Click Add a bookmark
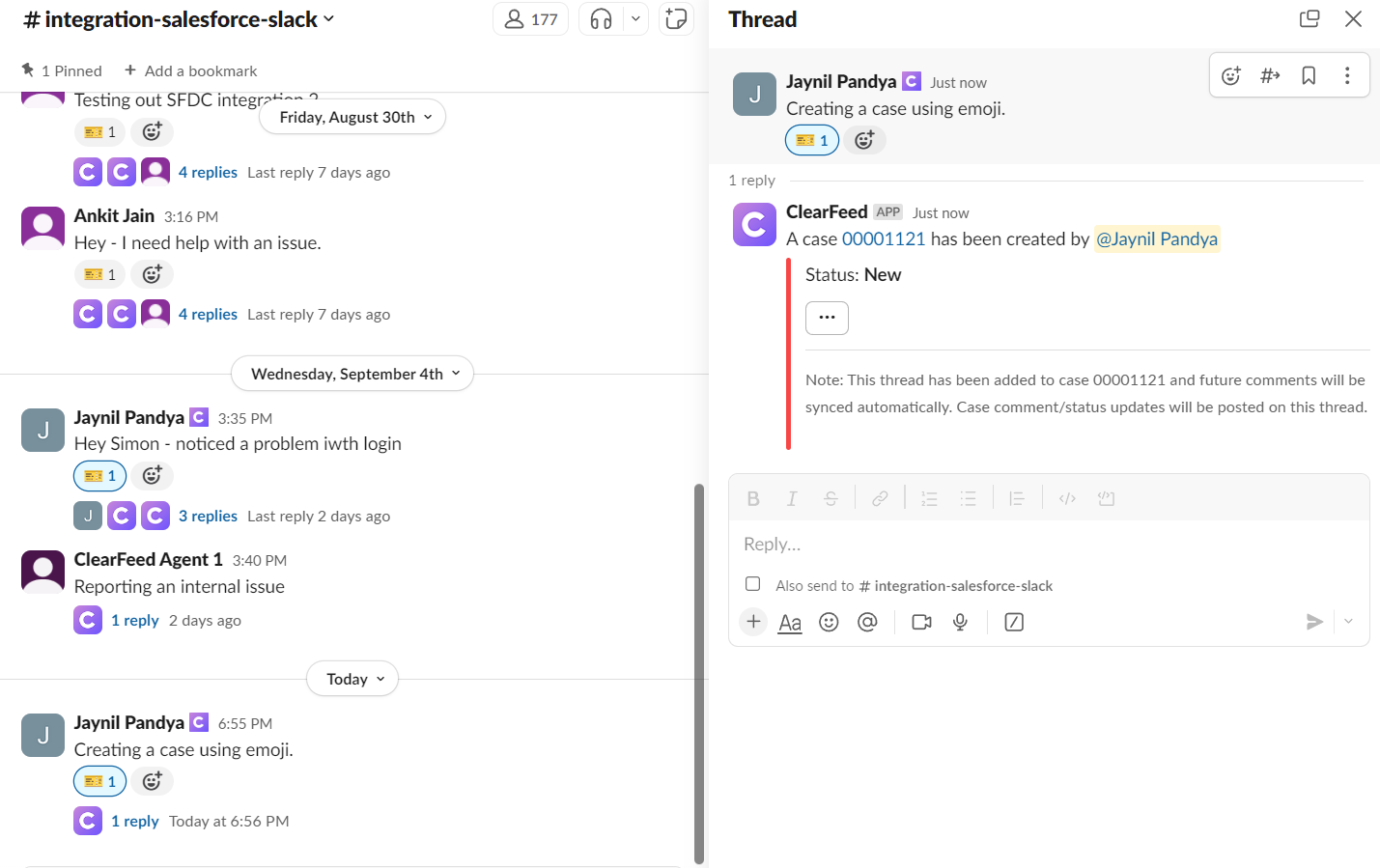 click(191, 70)
